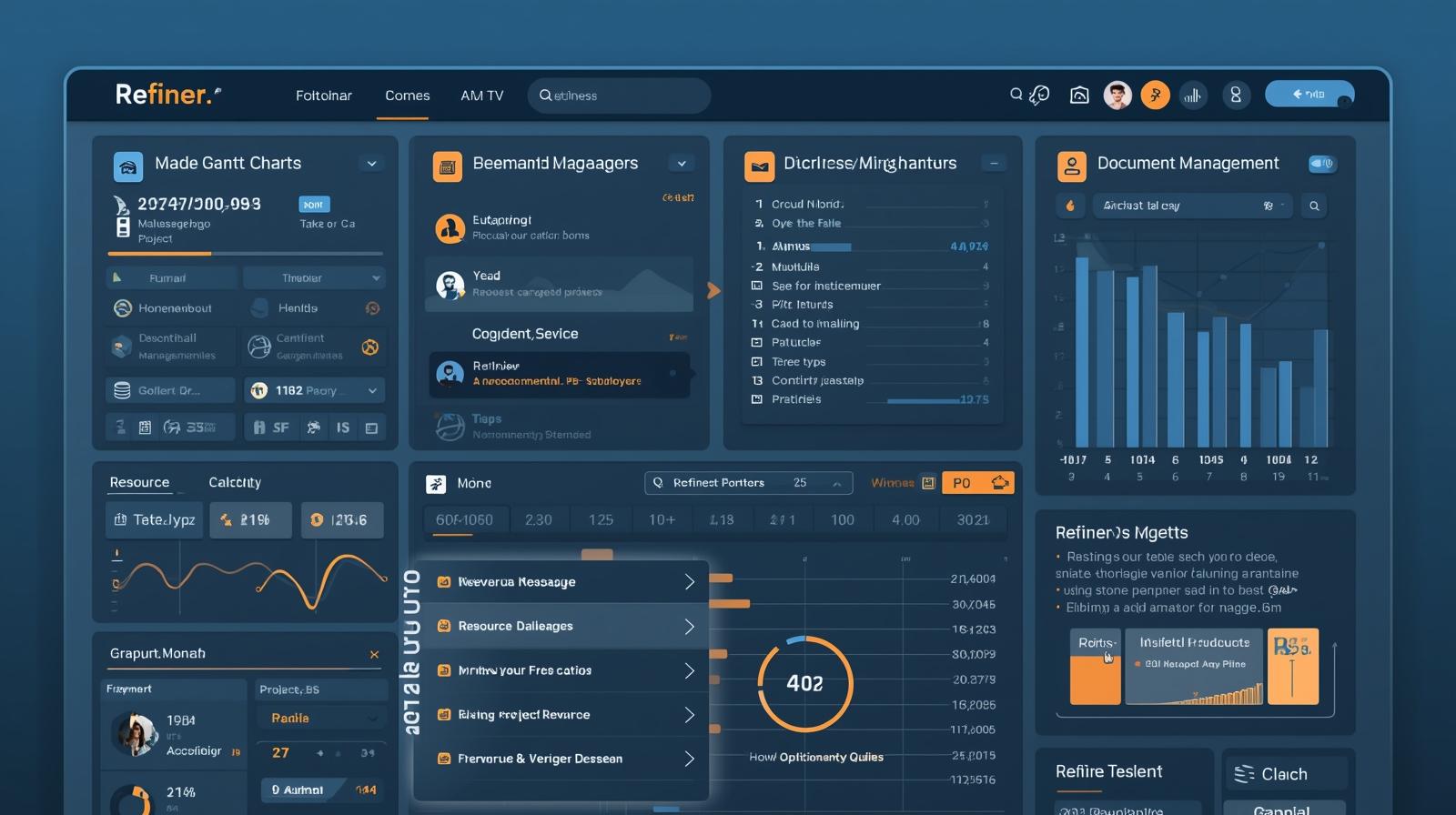
Task: Click the orange Beemantd Magaagers panel icon
Action: 447,166
